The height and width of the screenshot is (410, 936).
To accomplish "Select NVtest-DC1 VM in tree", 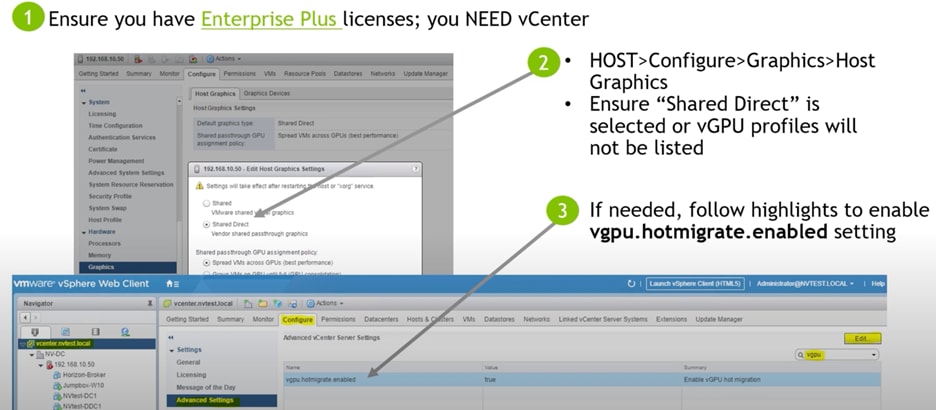I will 80,396.
